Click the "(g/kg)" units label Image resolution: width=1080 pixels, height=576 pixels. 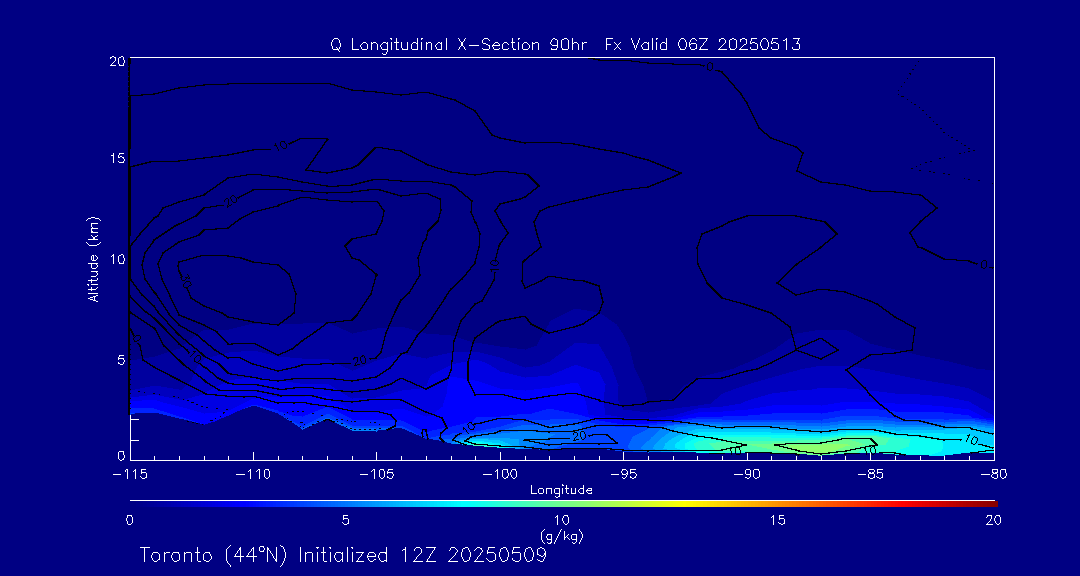[x=561, y=535]
